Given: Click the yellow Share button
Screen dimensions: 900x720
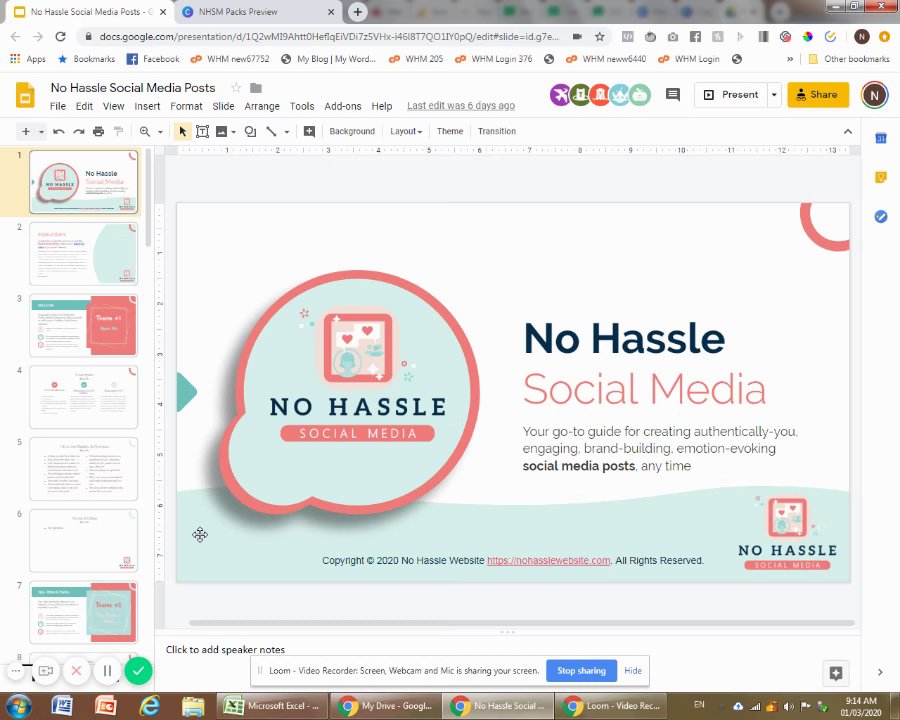Looking at the screenshot, I should 817,95.
